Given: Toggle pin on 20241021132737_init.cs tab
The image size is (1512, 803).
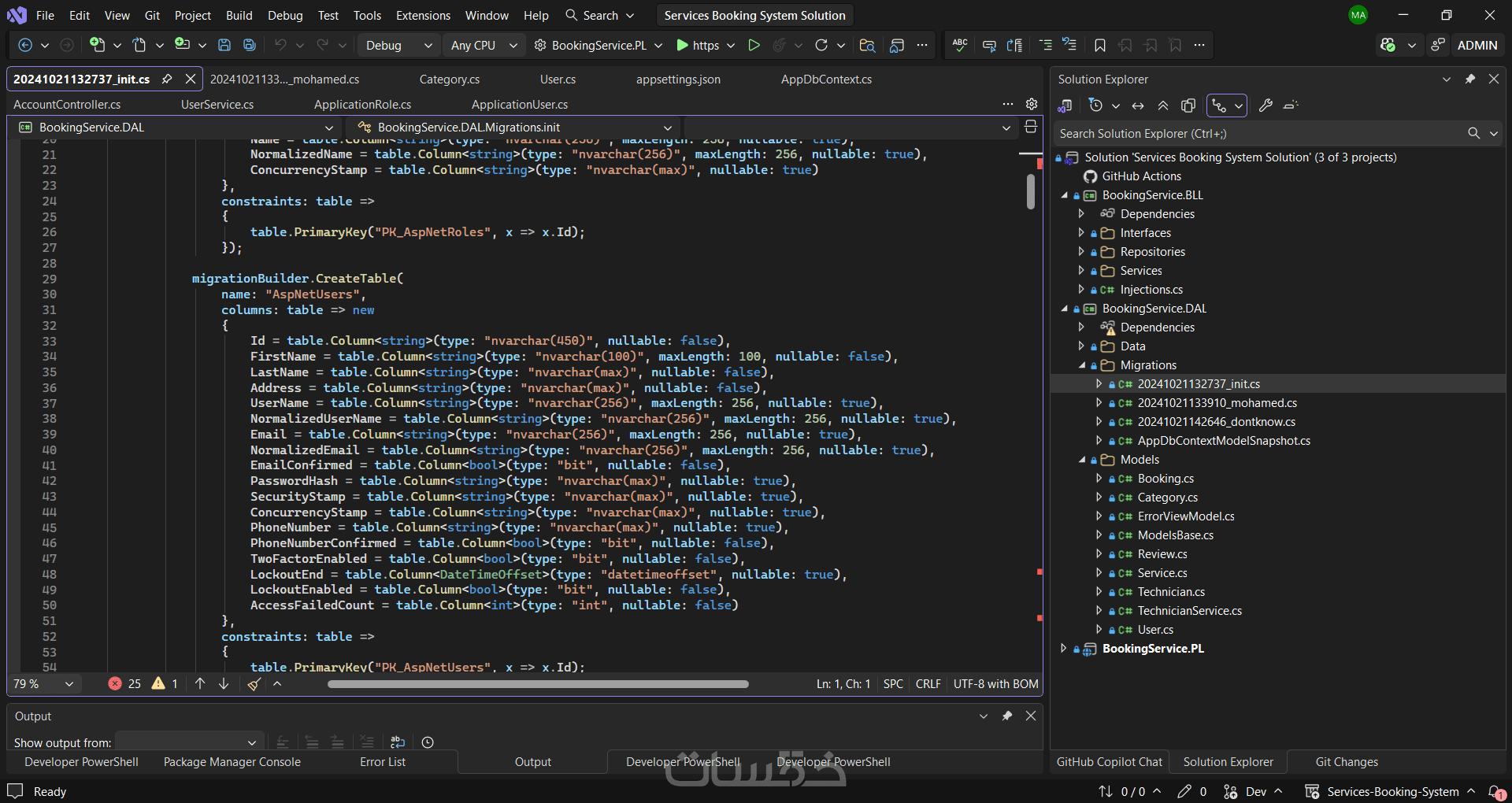Looking at the screenshot, I should (167, 79).
